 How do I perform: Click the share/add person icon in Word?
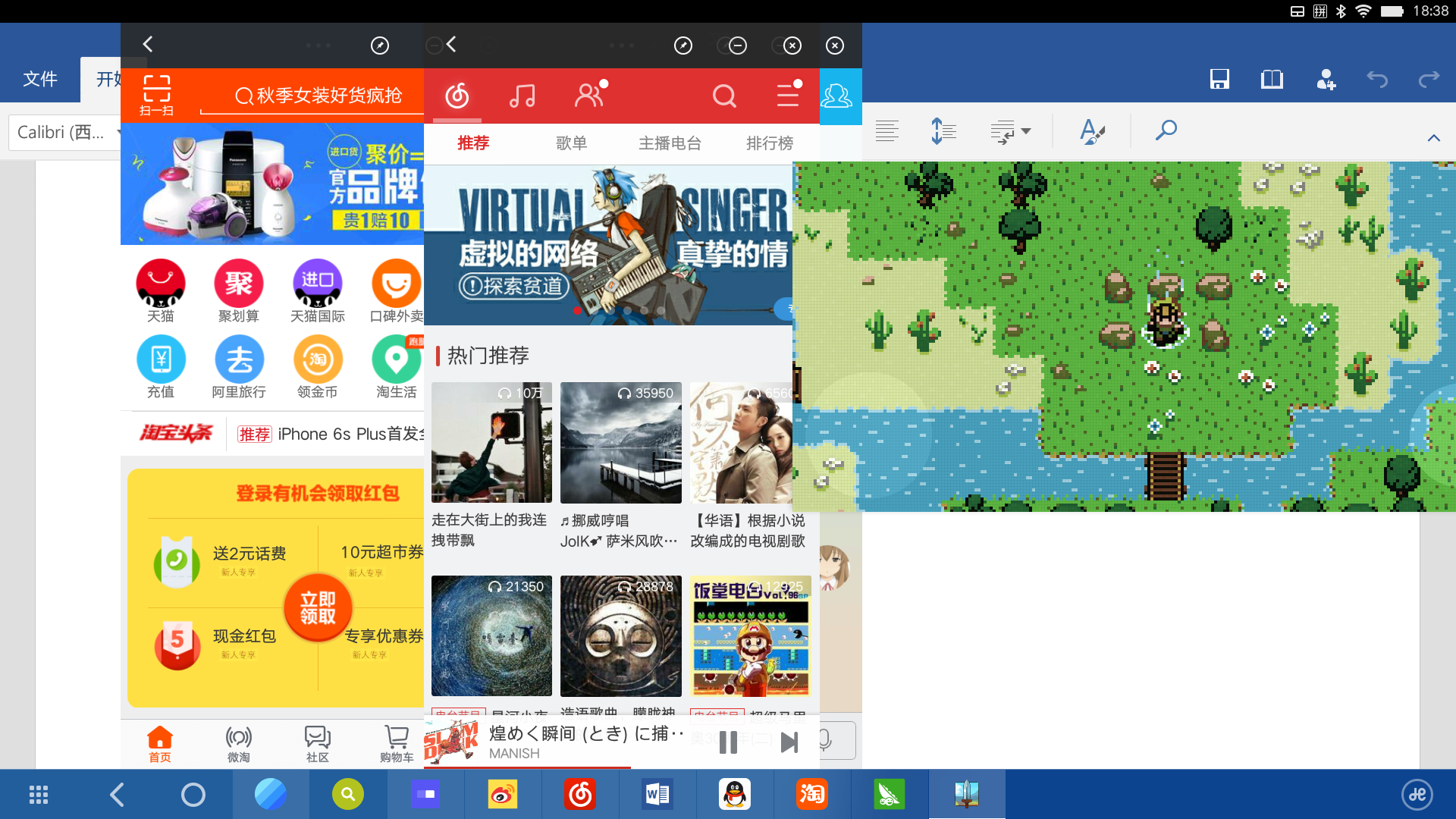tap(1326, 79)
